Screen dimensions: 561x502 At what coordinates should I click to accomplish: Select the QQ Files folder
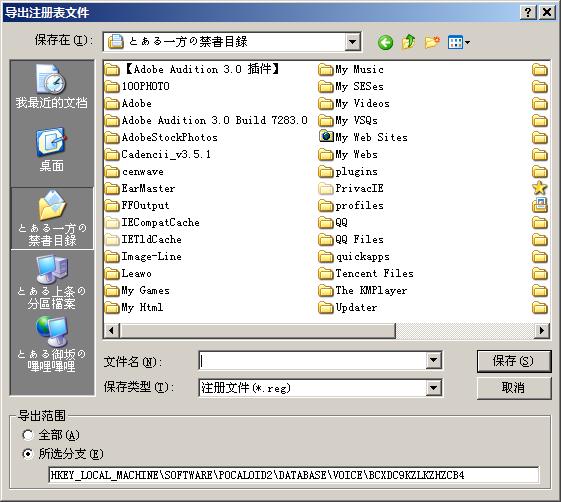click(x=351, y=239)
